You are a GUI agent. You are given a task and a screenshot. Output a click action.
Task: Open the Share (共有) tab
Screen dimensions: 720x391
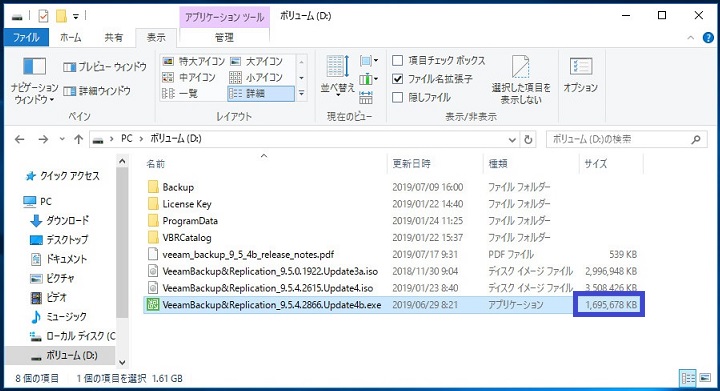(x=113, y=38)
